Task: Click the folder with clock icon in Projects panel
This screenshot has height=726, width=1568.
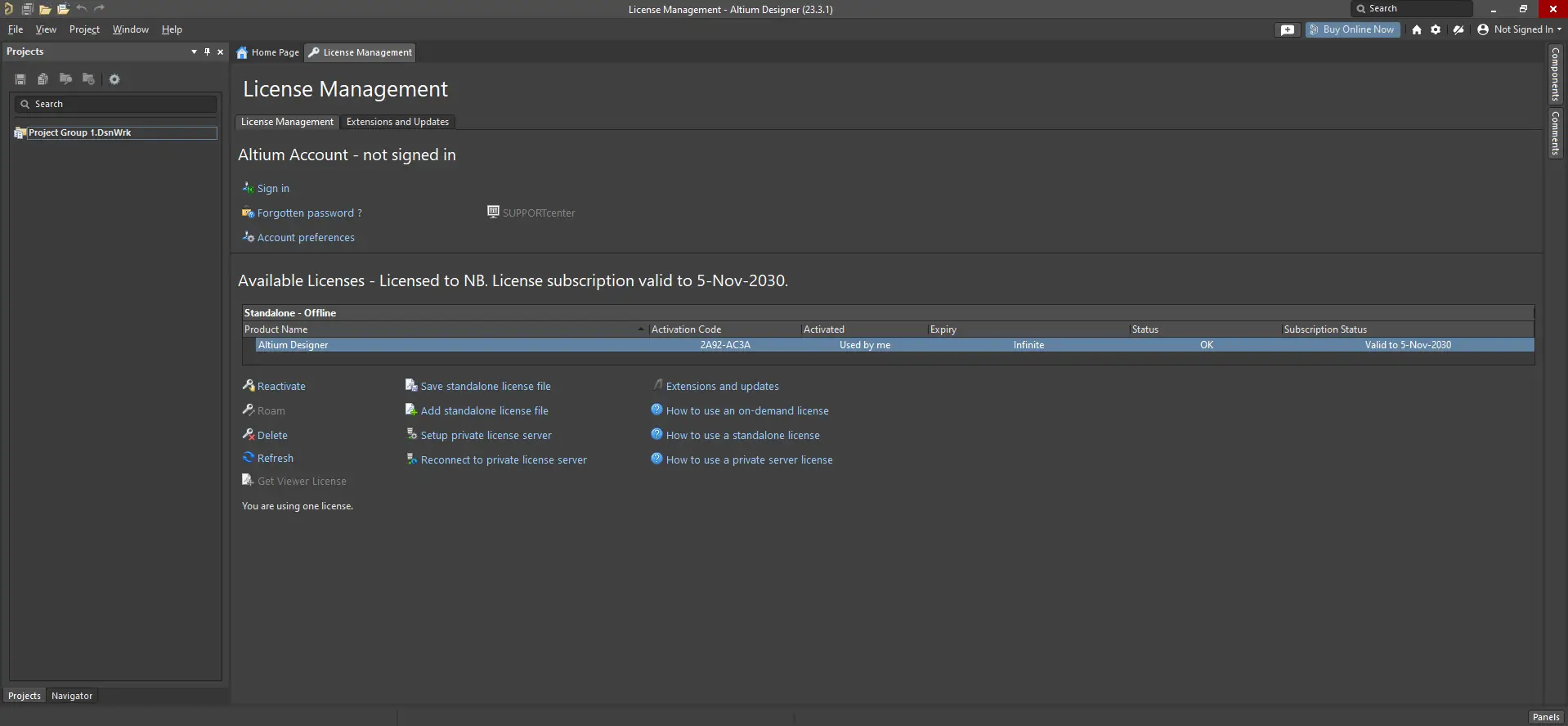Action: [x=88, y=79]
